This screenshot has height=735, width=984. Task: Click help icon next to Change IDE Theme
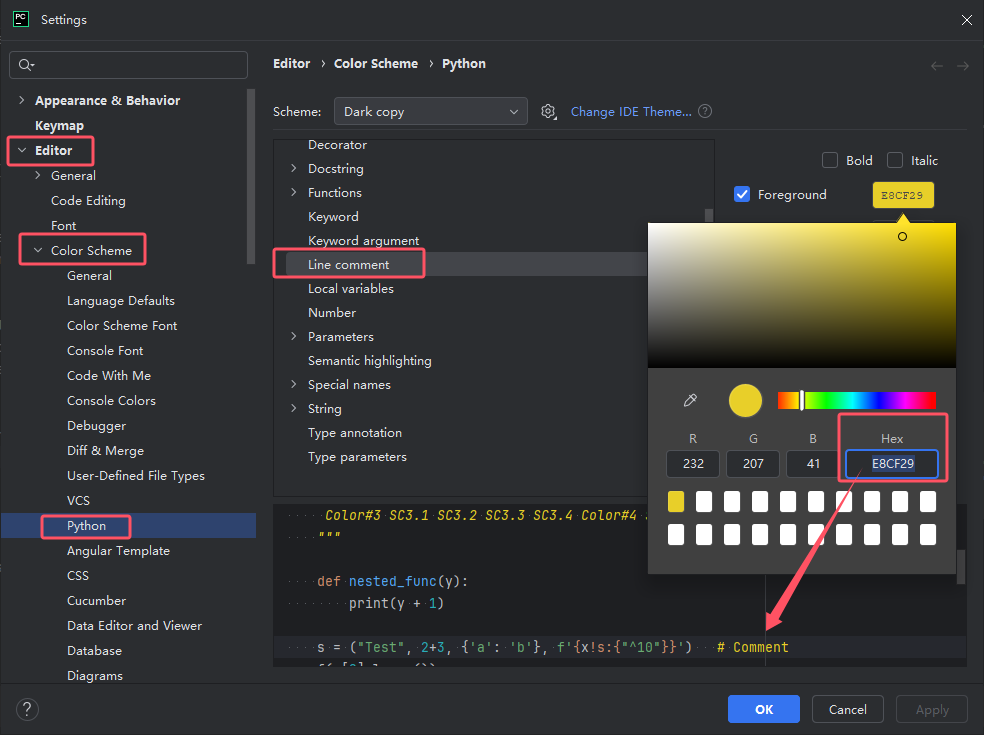(705, 111)
